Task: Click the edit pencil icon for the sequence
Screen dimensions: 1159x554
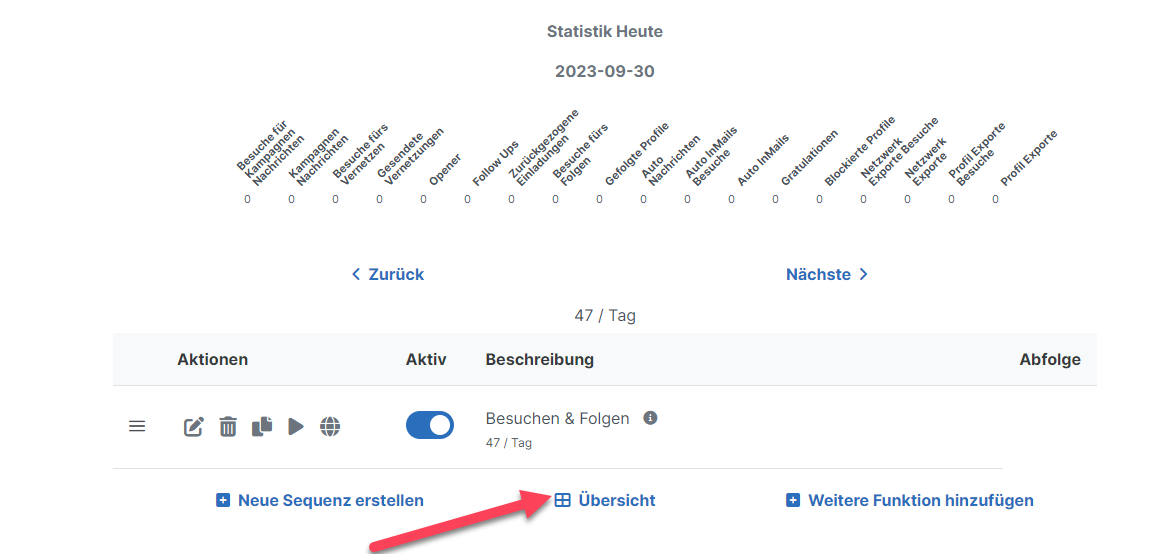Action: 194,427
